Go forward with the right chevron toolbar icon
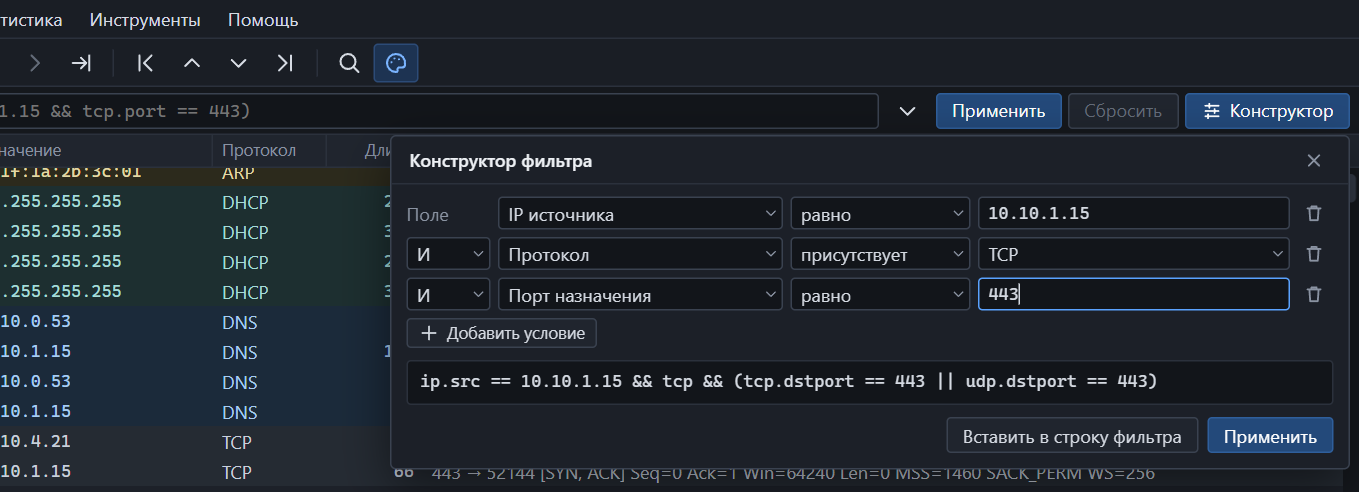This screenshot has height=492, width=1359. tap(36, 63)
